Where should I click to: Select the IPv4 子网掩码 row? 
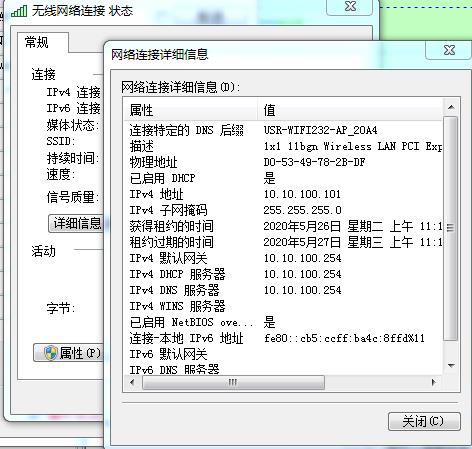click(284, 210)
